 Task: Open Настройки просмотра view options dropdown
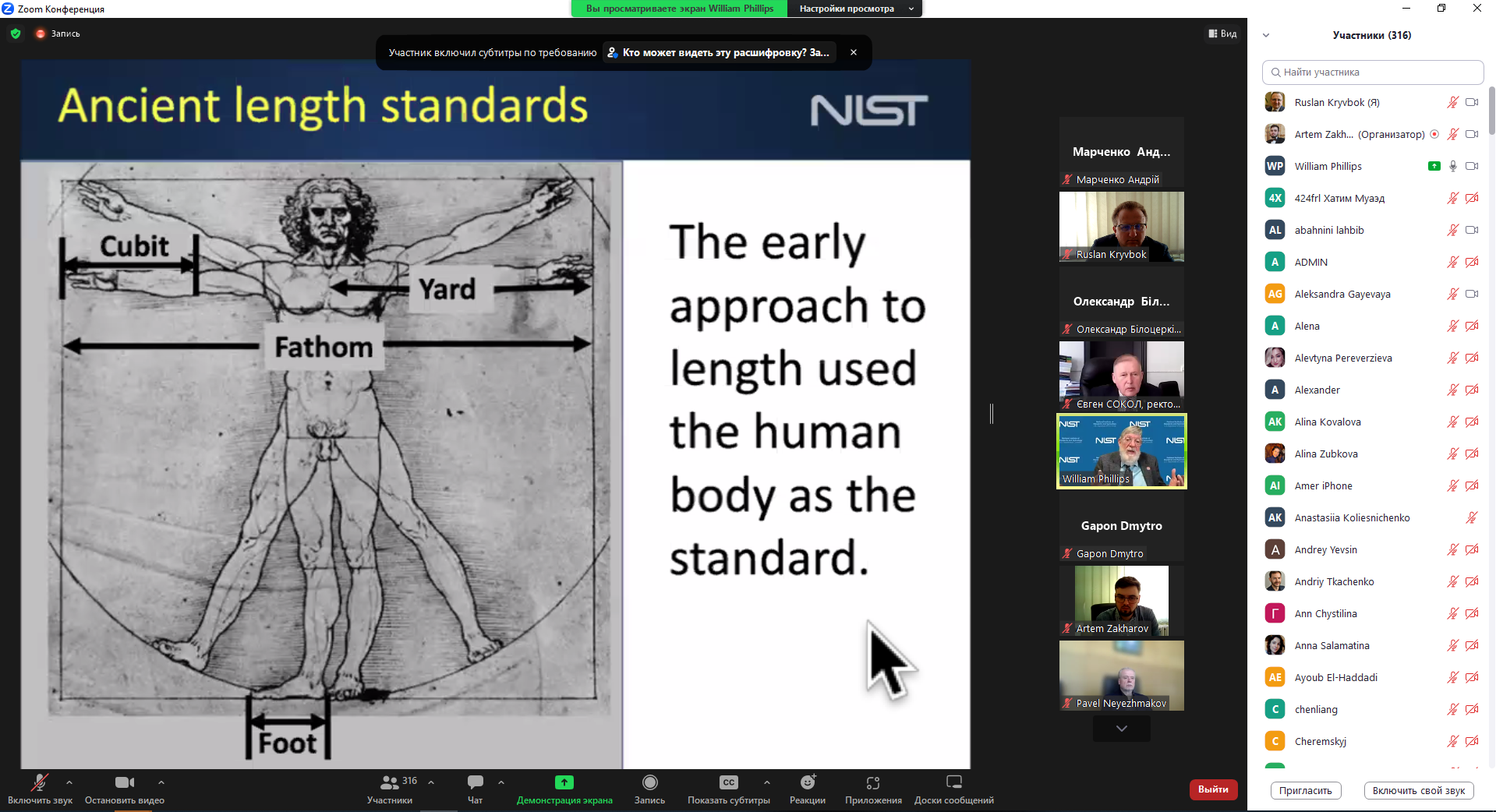point(855,9)
